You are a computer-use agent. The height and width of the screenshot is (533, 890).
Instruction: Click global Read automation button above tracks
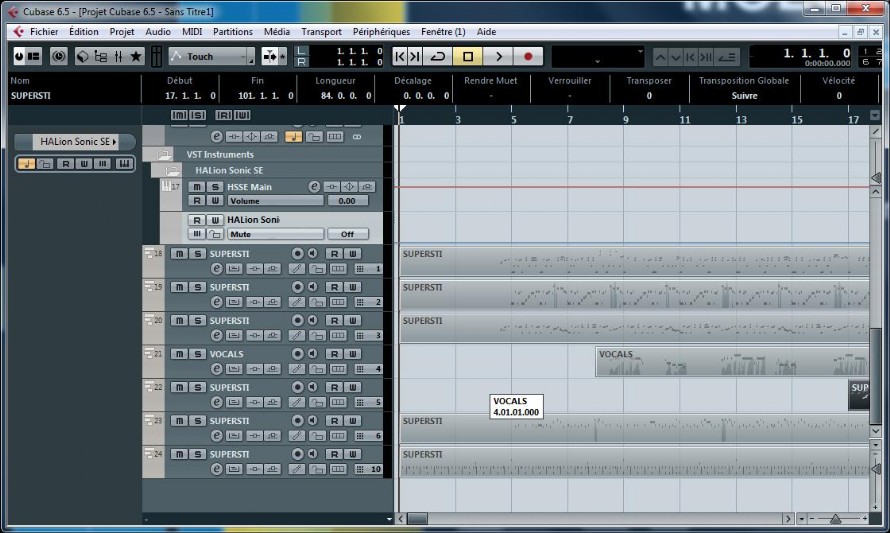coord(224,115)
